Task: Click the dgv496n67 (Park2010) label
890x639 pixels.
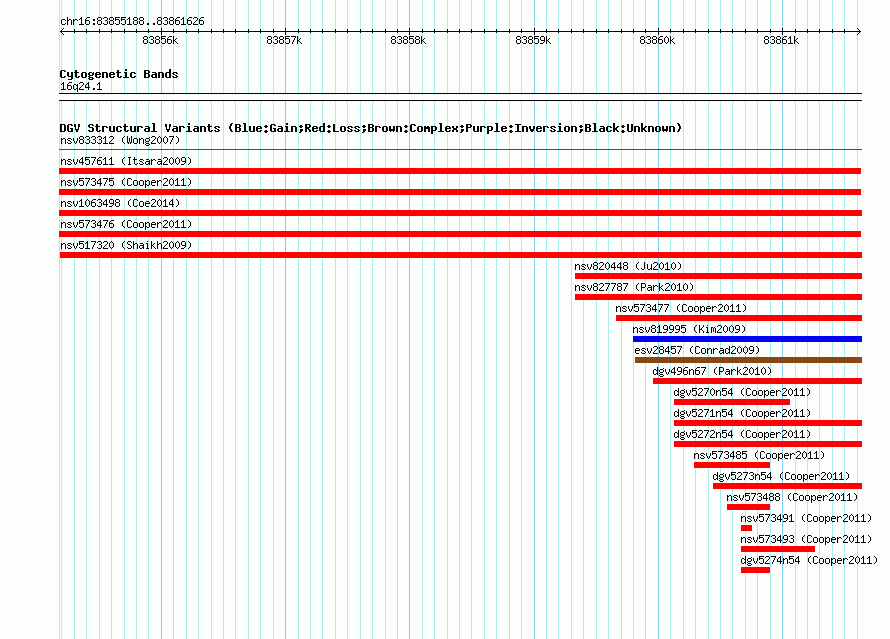Action: (x=712, y=371)
